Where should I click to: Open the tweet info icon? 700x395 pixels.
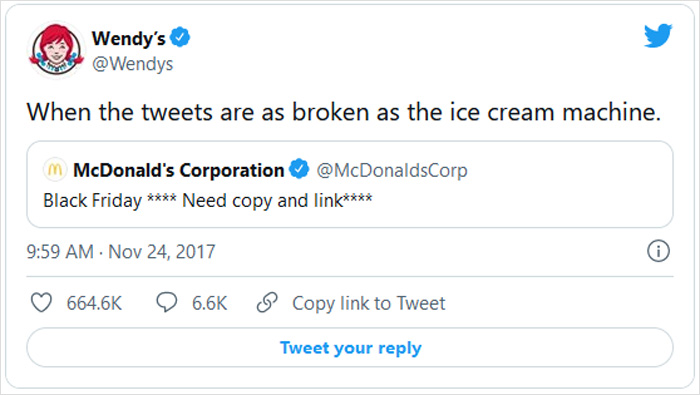click(x=658, y=251)
